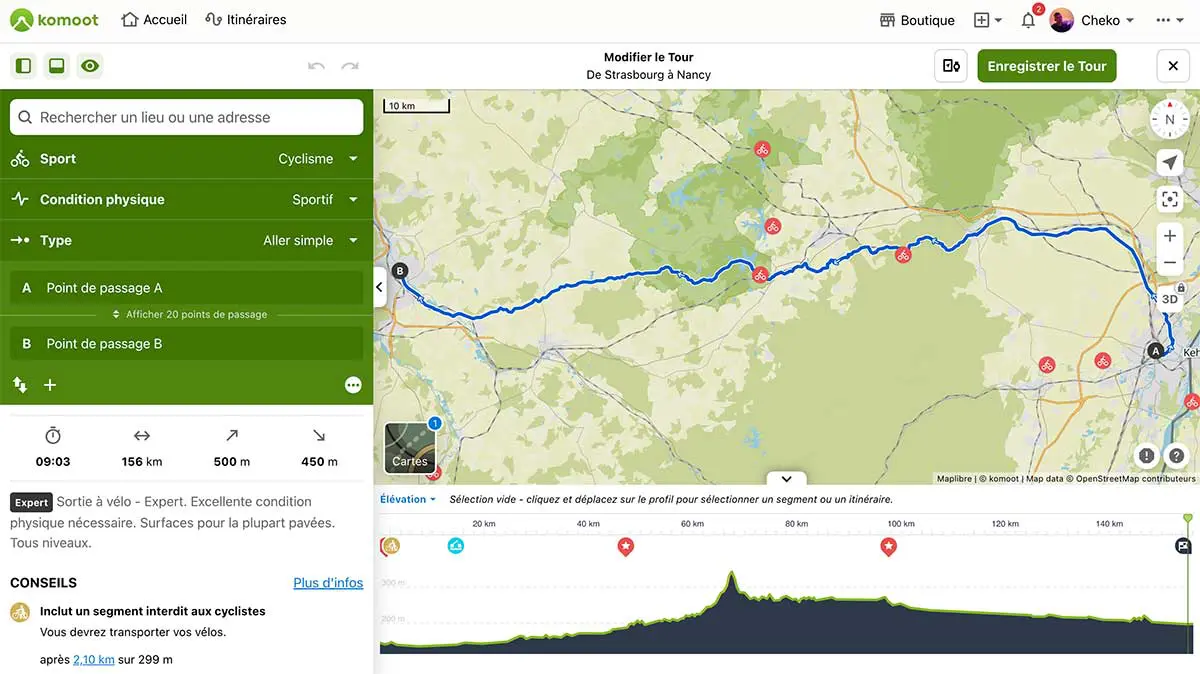Viewport: 1200px width, 674px height.
Task: Open the notifications bell
Action: (1028, 20)
